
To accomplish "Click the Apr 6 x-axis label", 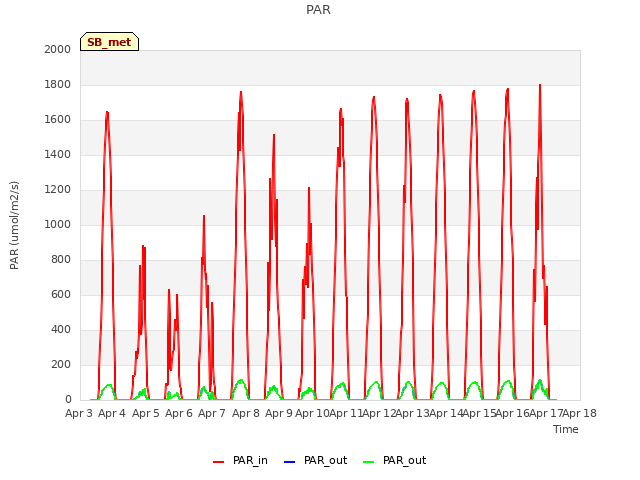I will pos(179,413).
